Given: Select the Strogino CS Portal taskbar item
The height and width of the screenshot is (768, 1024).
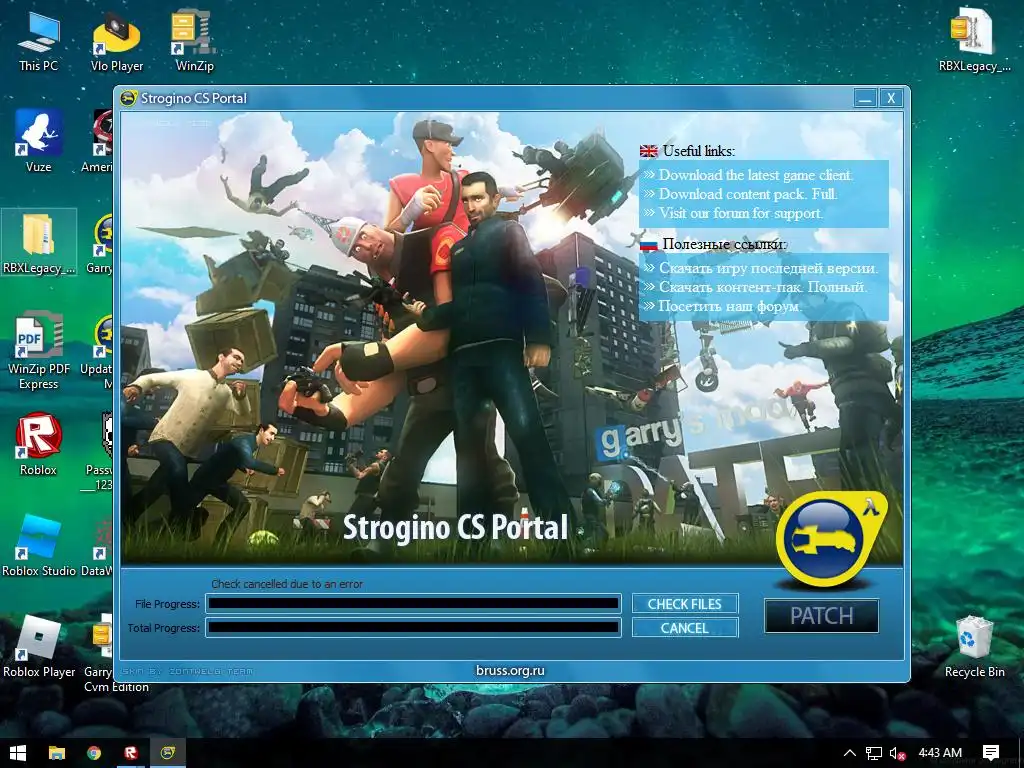Looking at the screenshot, I should tap(168, 753).
